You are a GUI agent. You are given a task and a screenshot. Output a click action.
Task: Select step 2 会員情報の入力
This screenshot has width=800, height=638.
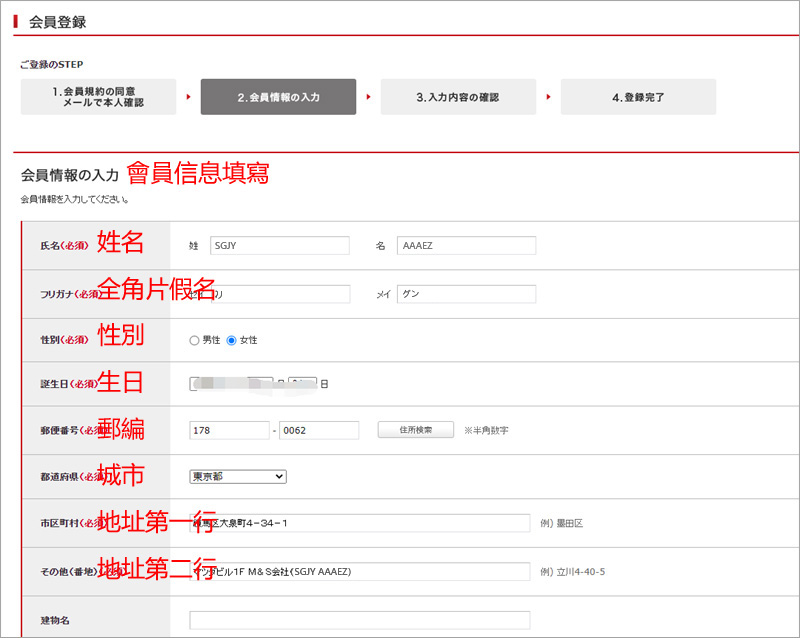coord(278,97)
